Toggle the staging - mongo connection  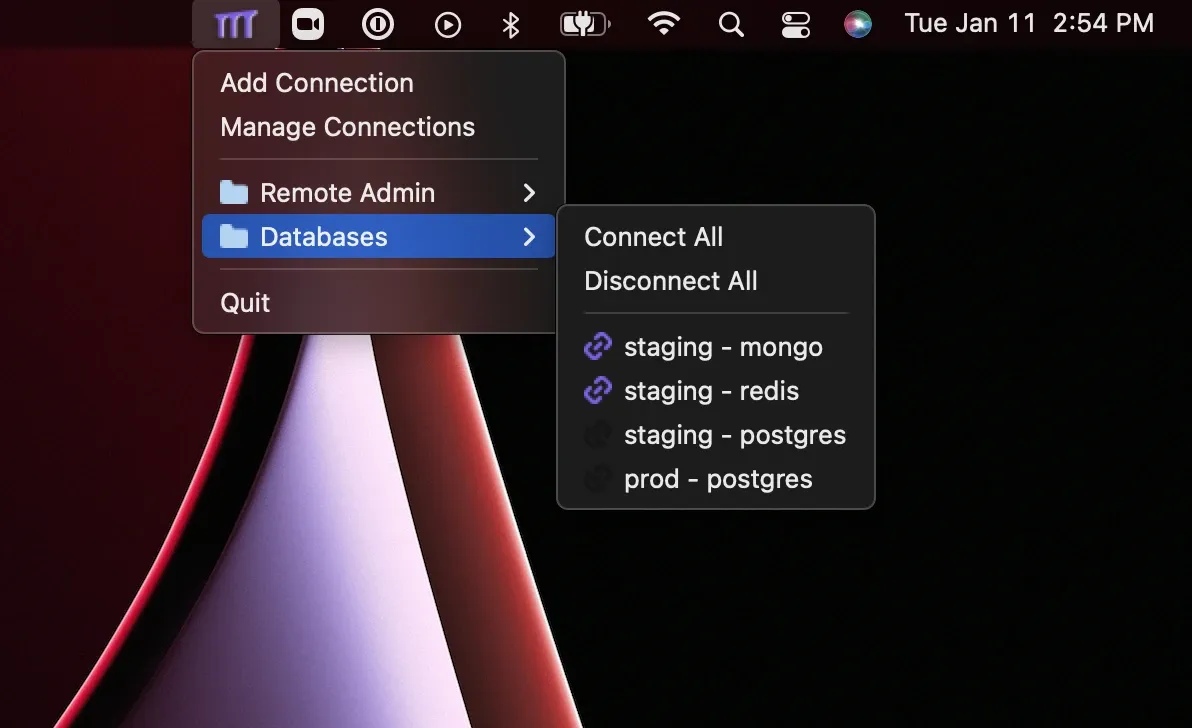click(x=715, y=347)
